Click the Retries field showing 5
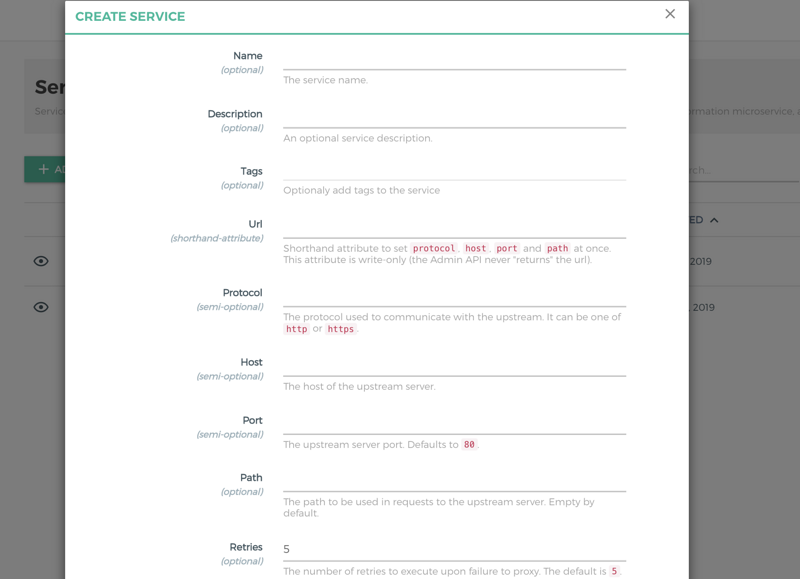The width and height of the screenshot is (800, 579). click(454, 549)
